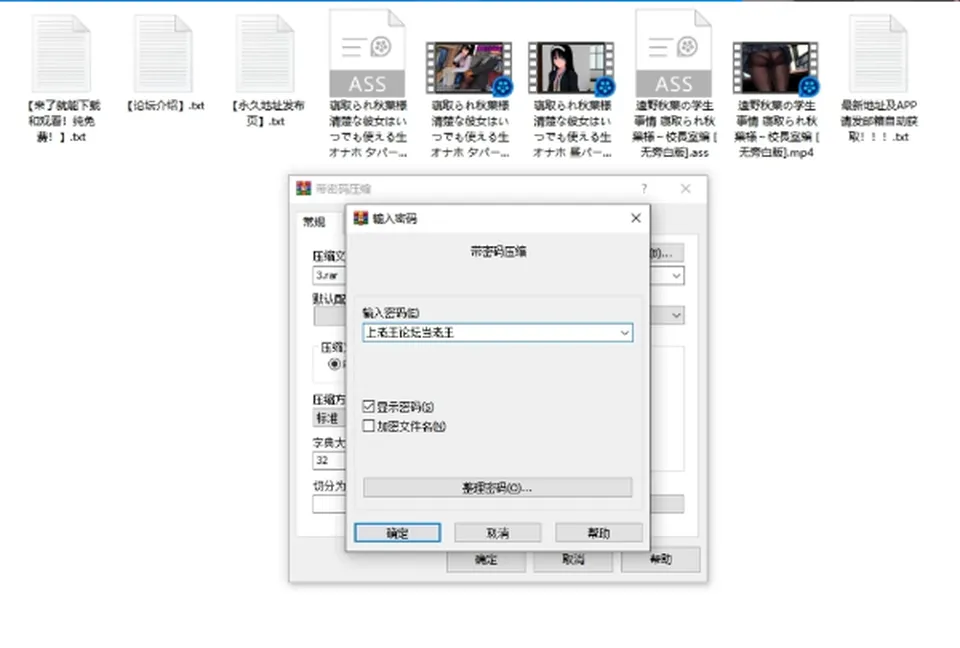Screen dimensions: 960x648
Task: Click the 整理密码 button
Action: point(497,488)
